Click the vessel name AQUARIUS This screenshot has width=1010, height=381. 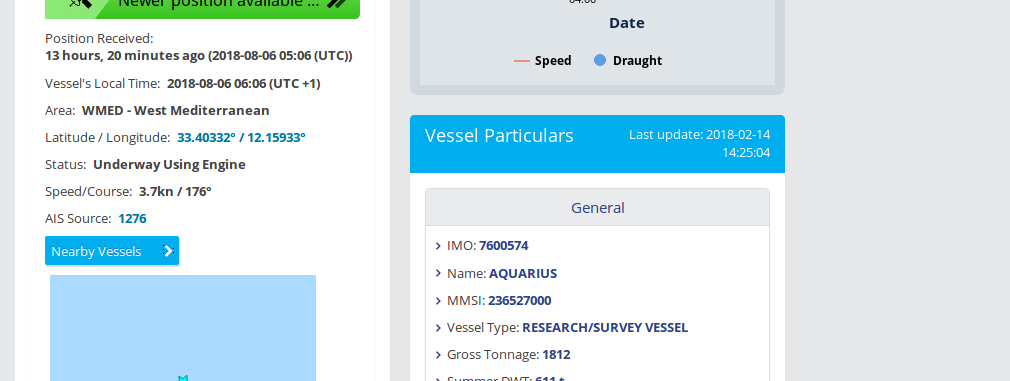(x=523, y=273)
